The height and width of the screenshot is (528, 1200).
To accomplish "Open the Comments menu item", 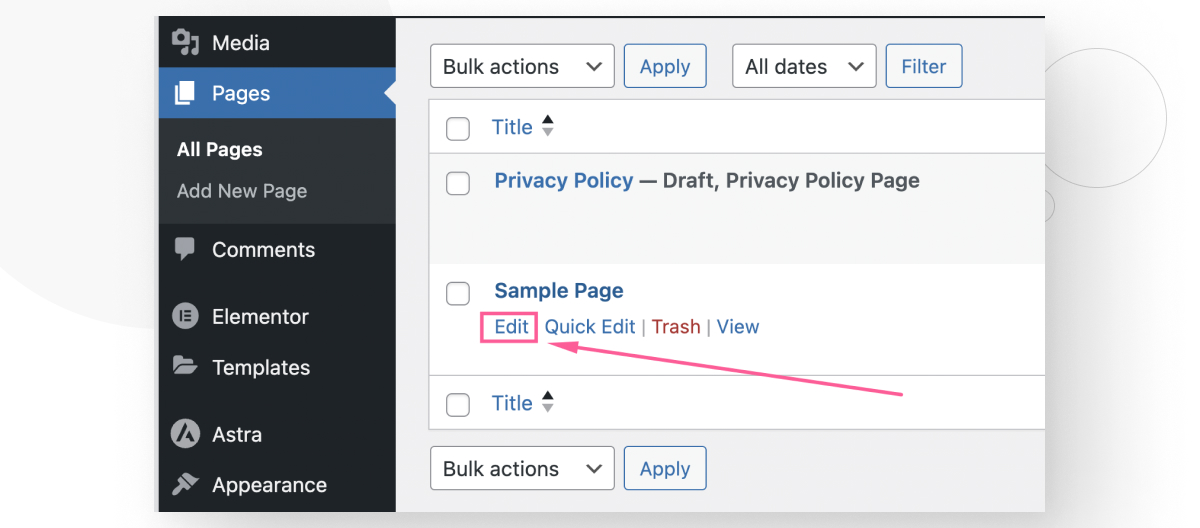I will pyautogui.click(x=277, y=250).
